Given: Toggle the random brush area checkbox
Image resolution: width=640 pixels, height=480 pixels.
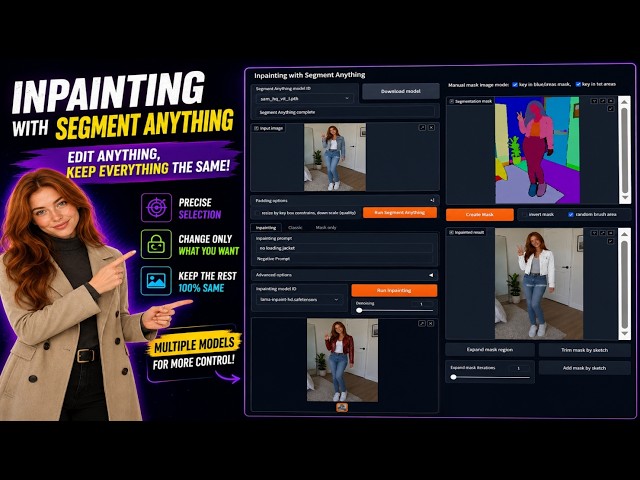Looking at the screenshot, I should point(571,214).
